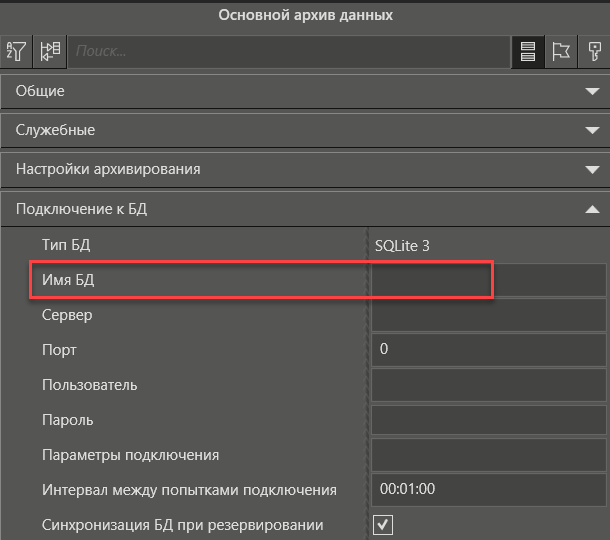Expand the Общие section
This screenshot has height=540, width=610.
(x=305, y=91)
